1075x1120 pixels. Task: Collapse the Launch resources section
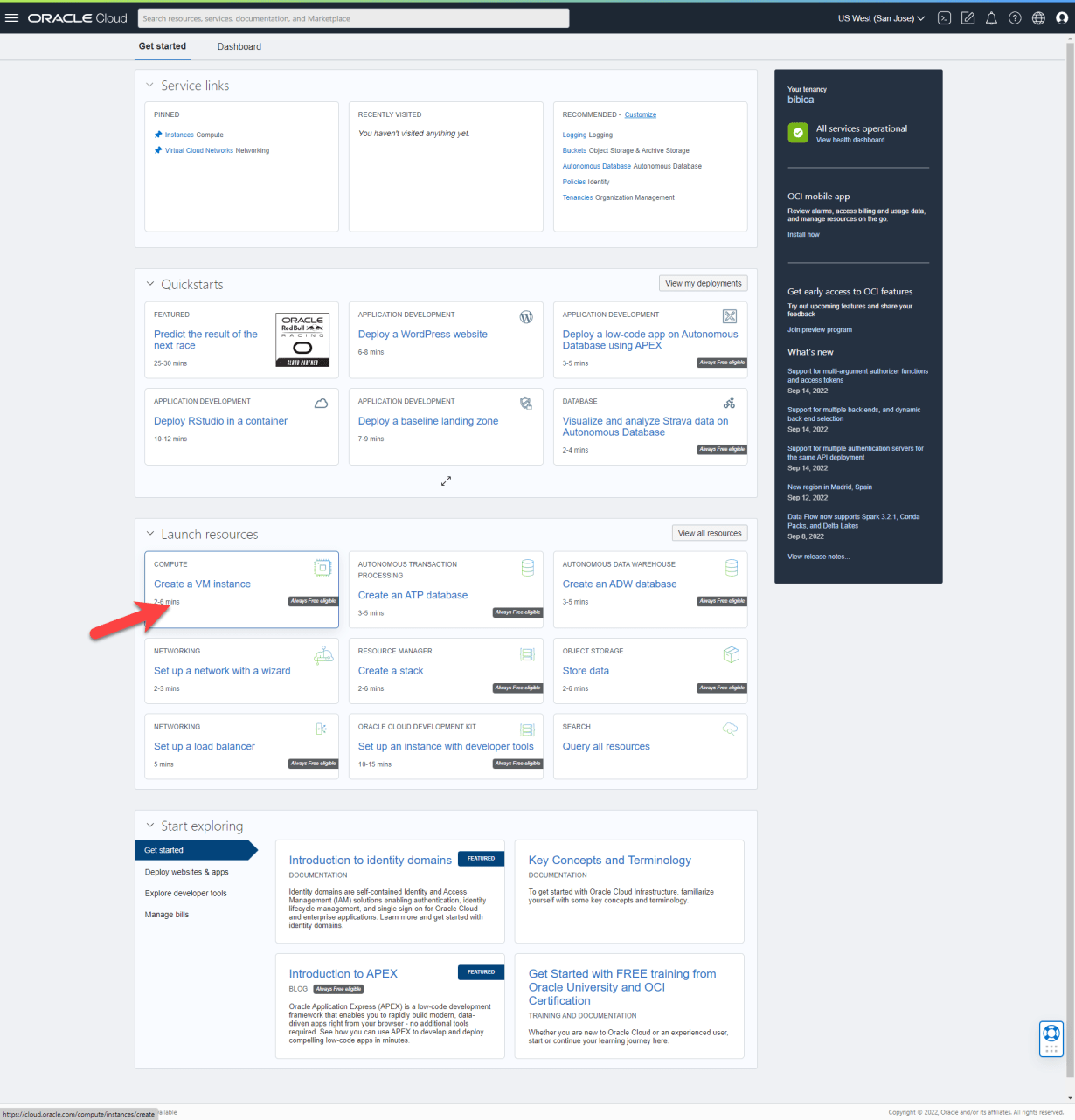point(149,535)
